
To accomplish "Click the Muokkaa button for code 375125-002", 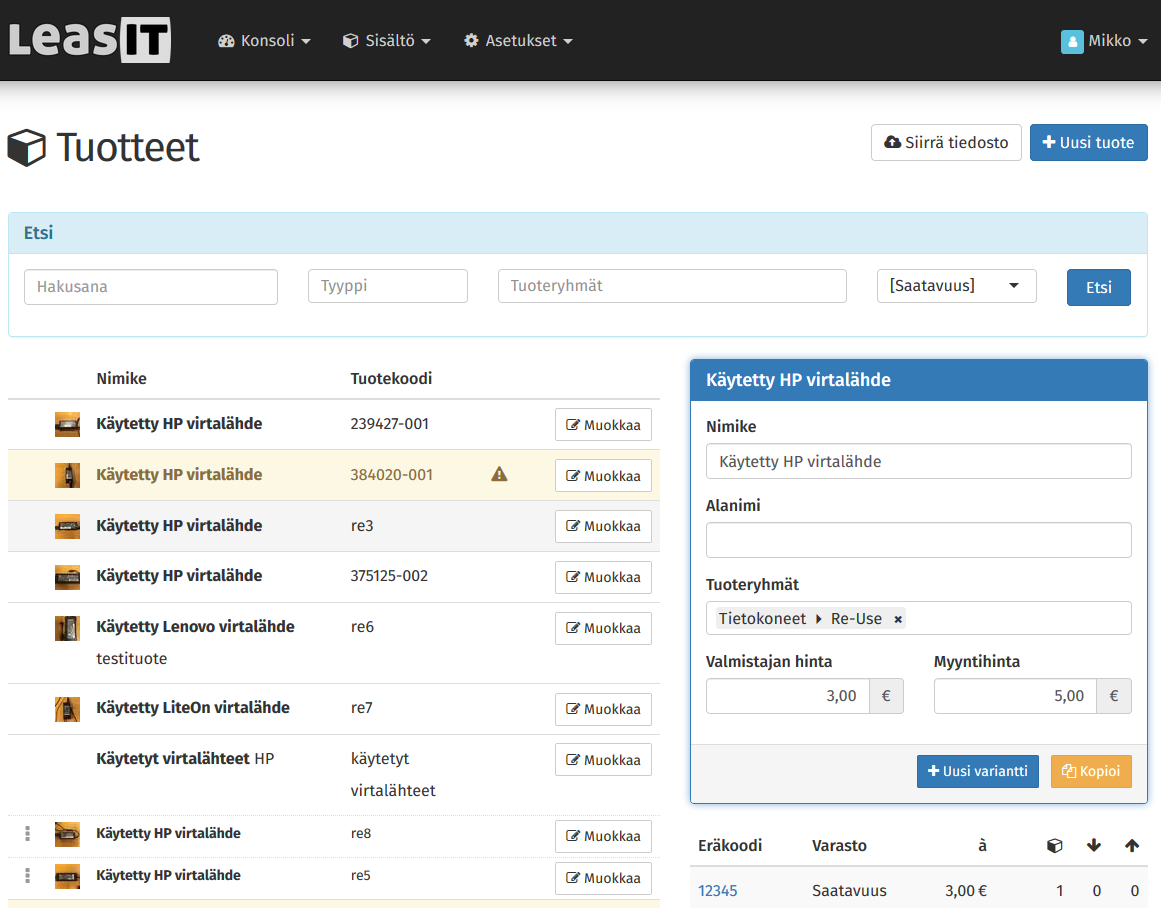I will (x=603, y=577).
